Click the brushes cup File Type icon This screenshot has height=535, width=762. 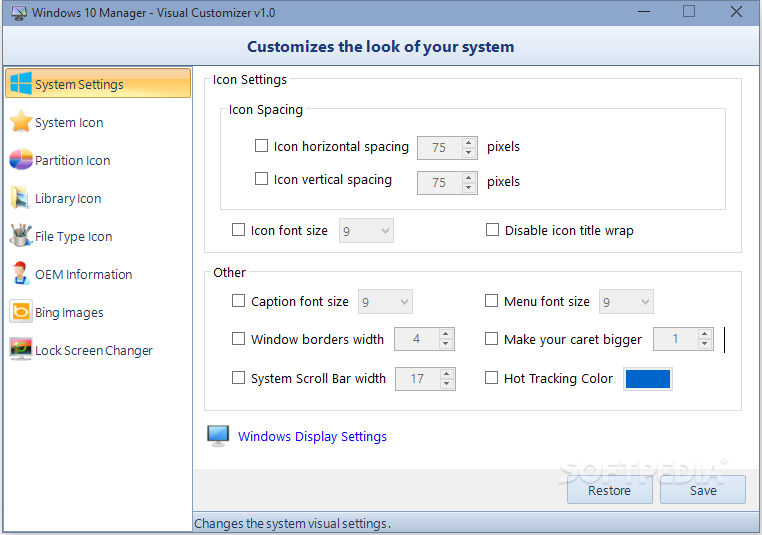[x=21, y=236]
